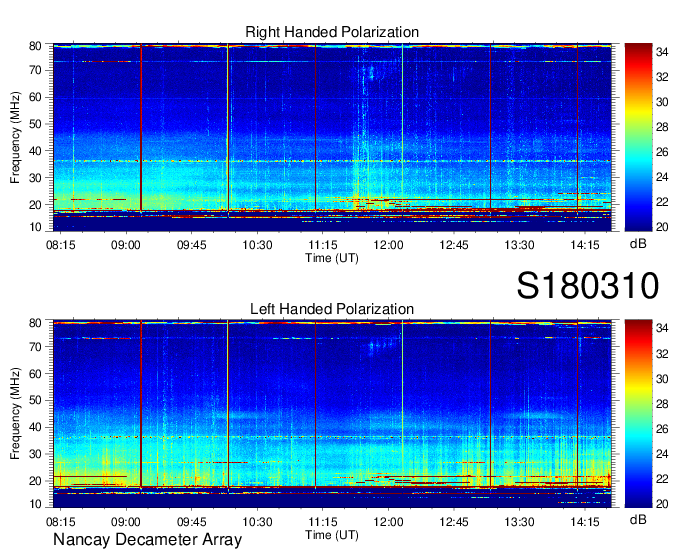The width and height of the screenshot is (680, 552).
Task: Click the 60 MHz tick on Right Handed plot
Action: 35,97
